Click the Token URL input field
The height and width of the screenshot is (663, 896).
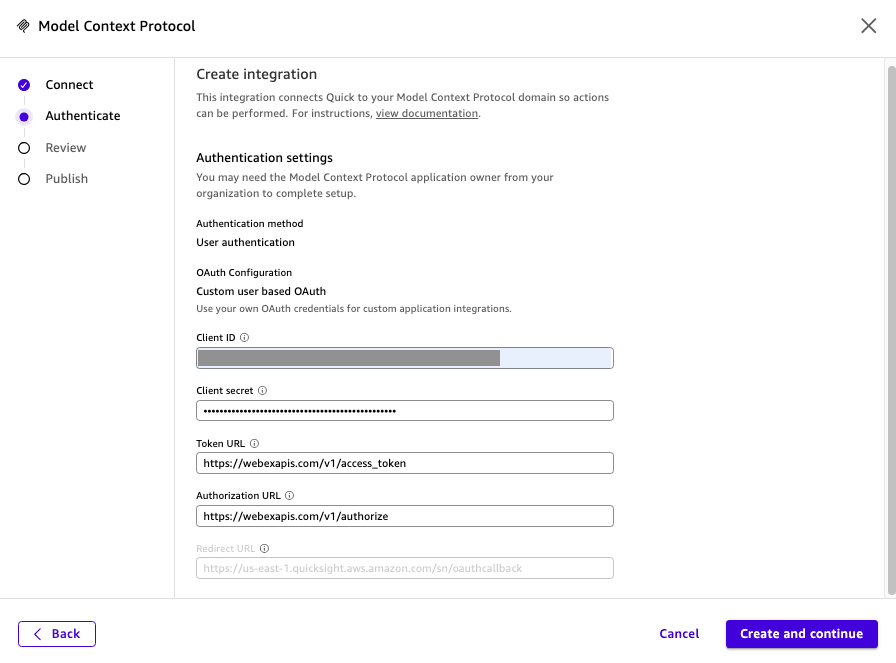(x=405, y=463)
